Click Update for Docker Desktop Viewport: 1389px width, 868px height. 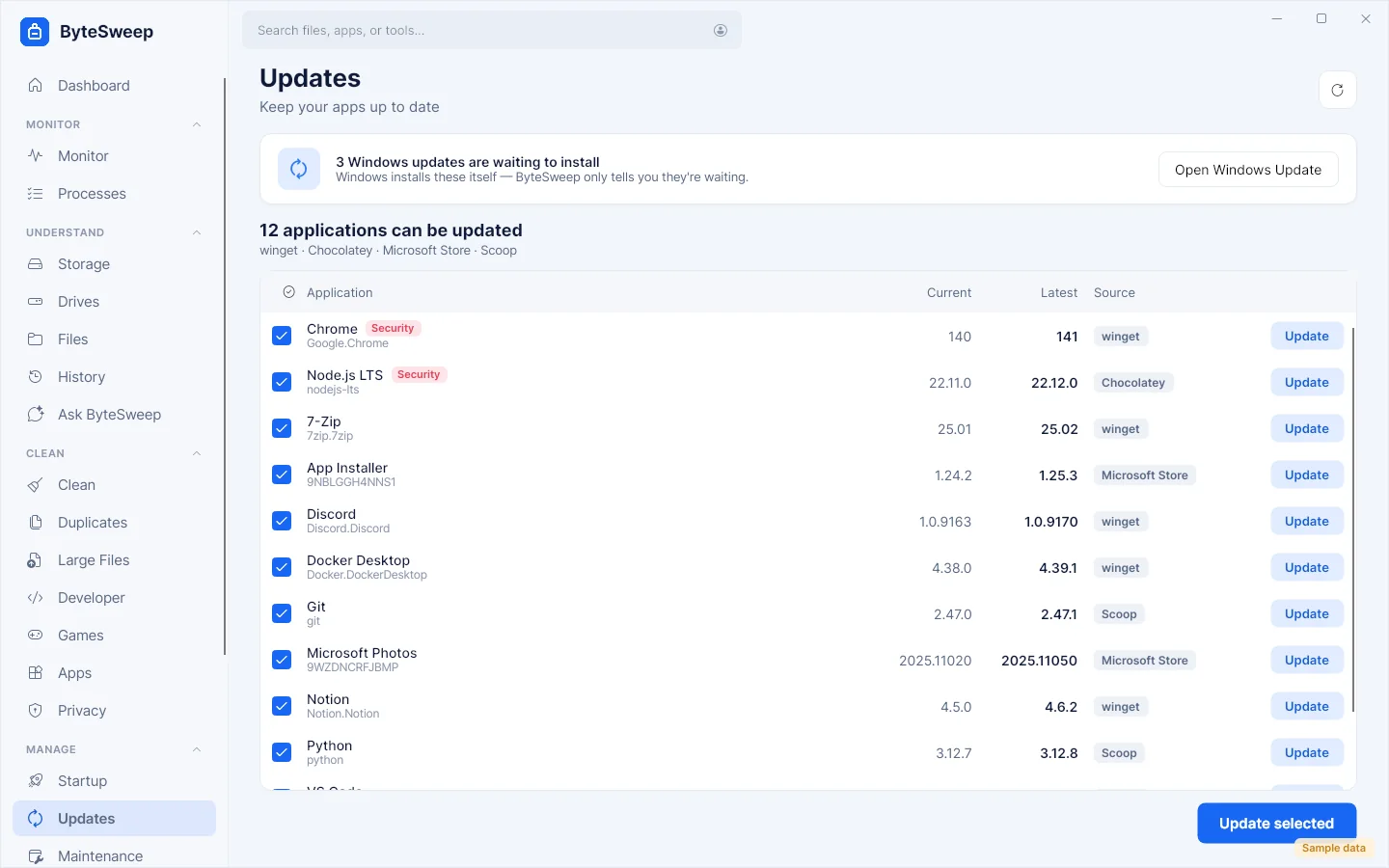click(x=1307, y=567)
